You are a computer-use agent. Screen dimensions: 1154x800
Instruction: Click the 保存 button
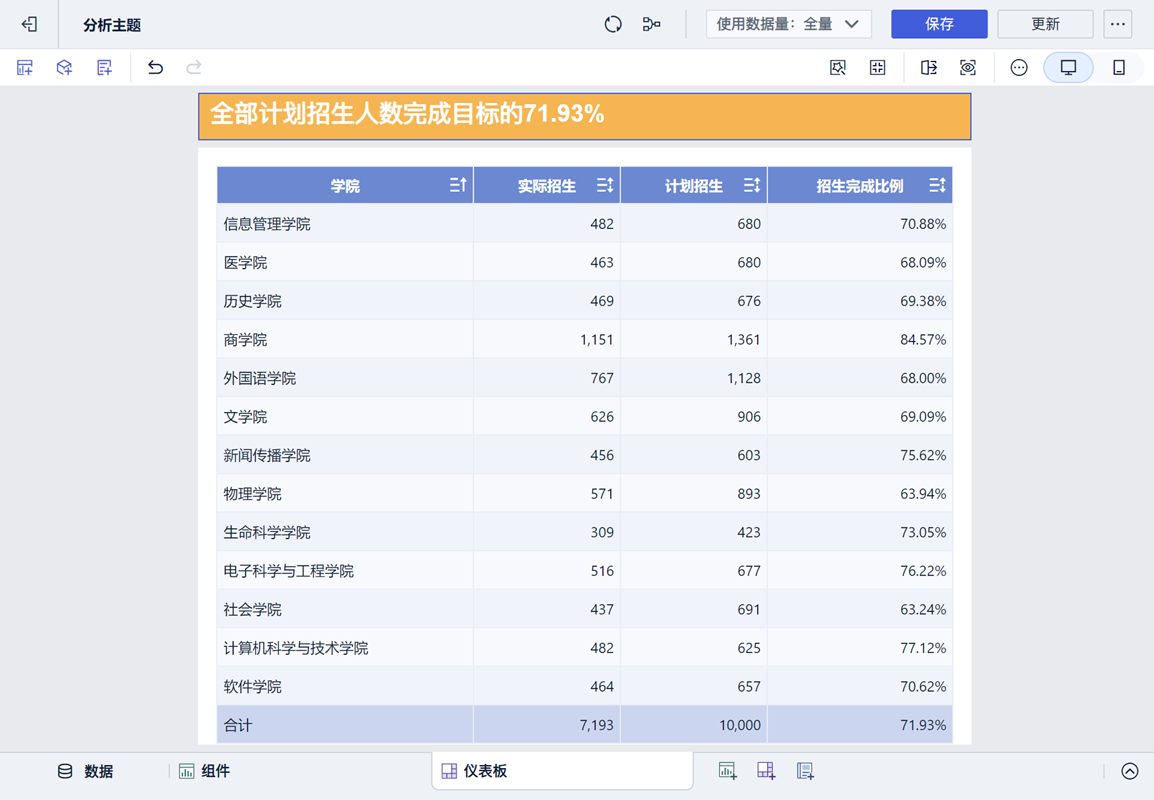click(x=939, y=24)
